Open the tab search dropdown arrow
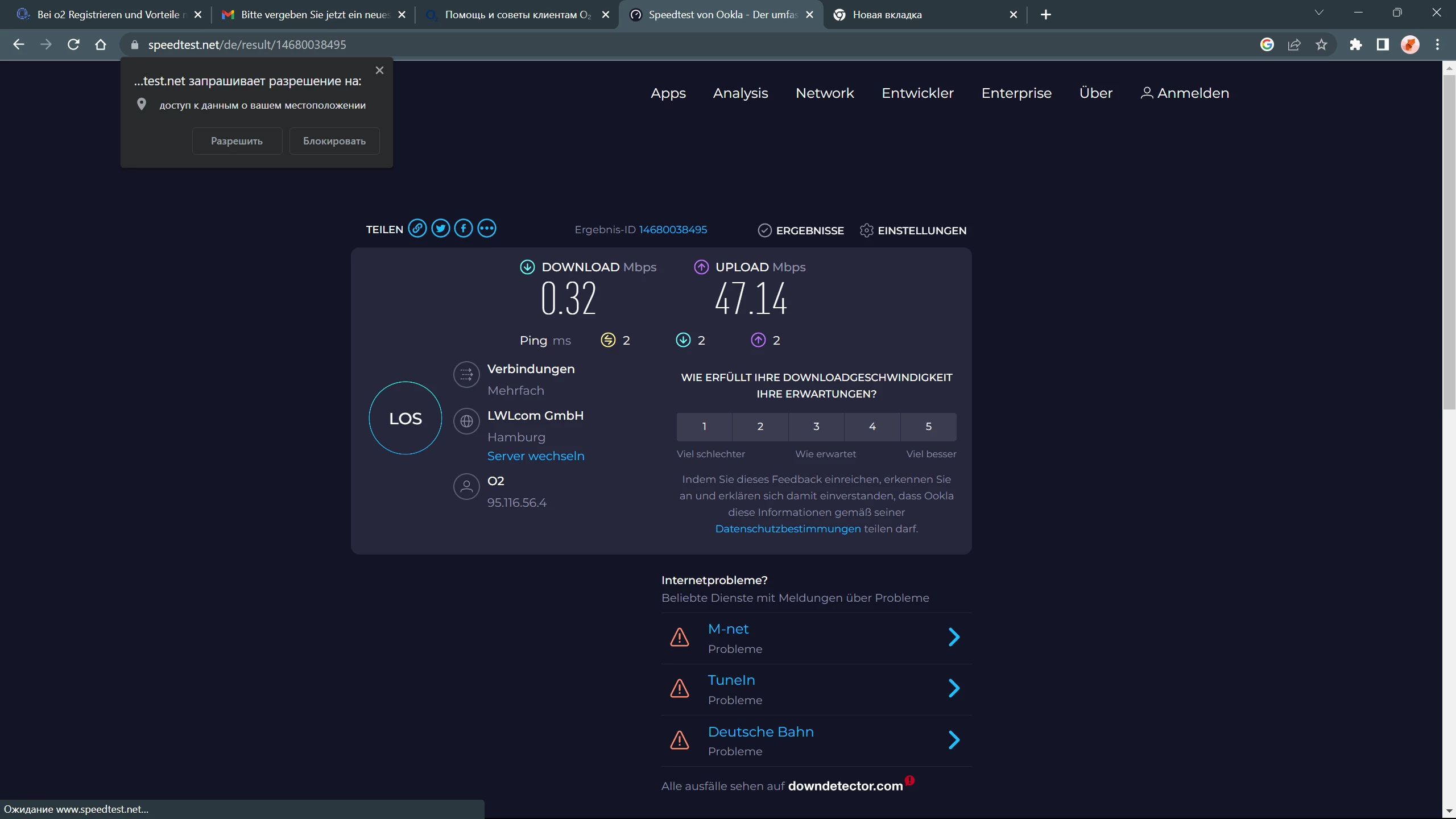1456x819 pixels. point(1319,14)
